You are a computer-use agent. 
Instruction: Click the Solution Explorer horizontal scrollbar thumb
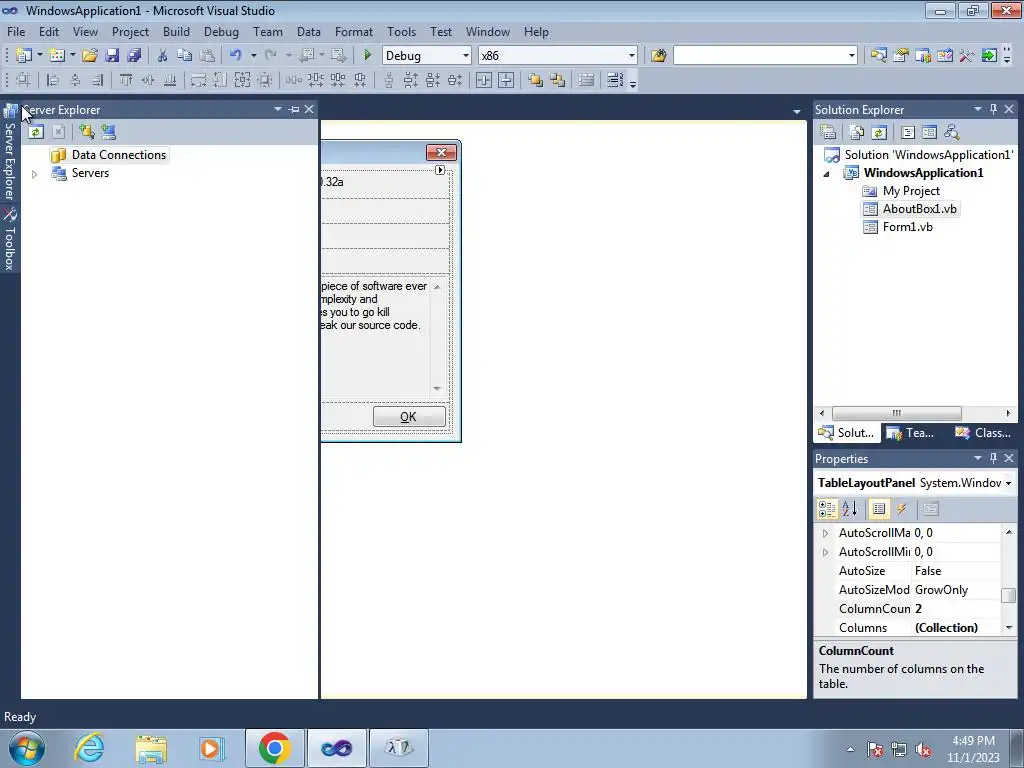coord(897,413)
